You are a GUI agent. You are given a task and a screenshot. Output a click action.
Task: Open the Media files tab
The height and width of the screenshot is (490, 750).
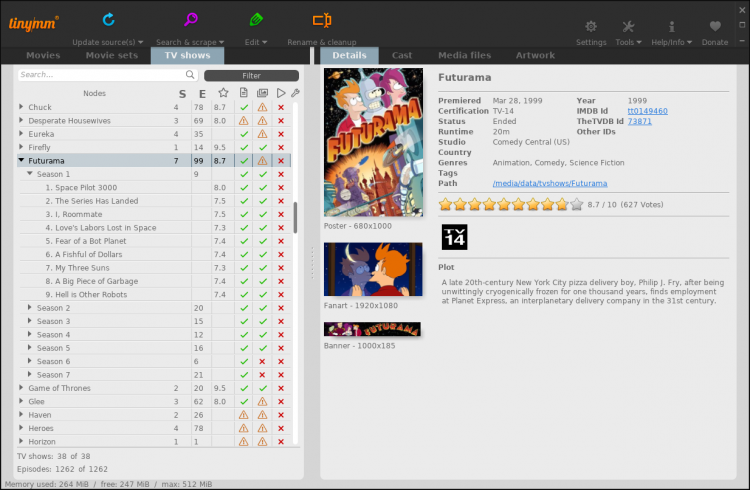click(x=464, y=55)
